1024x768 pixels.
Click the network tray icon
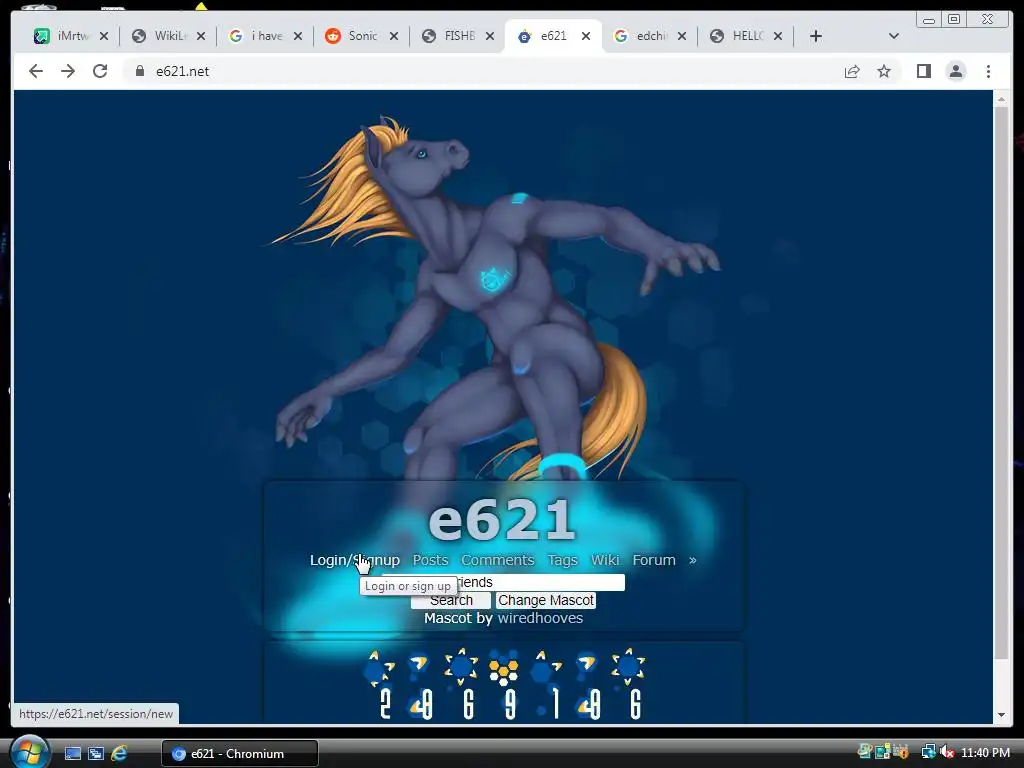(928, 752)
